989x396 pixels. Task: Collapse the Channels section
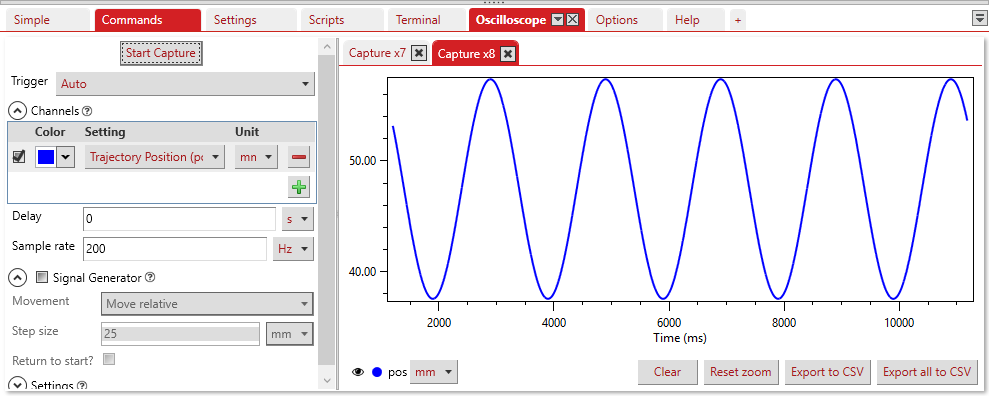(x=17, y=111)
